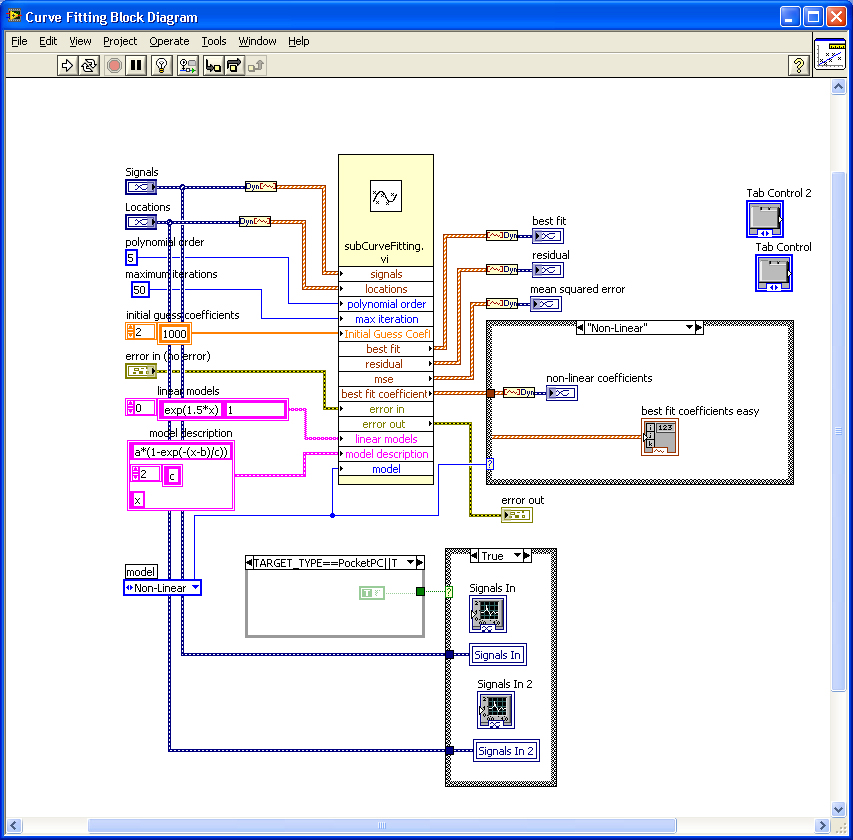The width and height of the screenshot is (853, 840).
Task: Toggle Highlight Execution lightbulb
Action: point(161,65)
